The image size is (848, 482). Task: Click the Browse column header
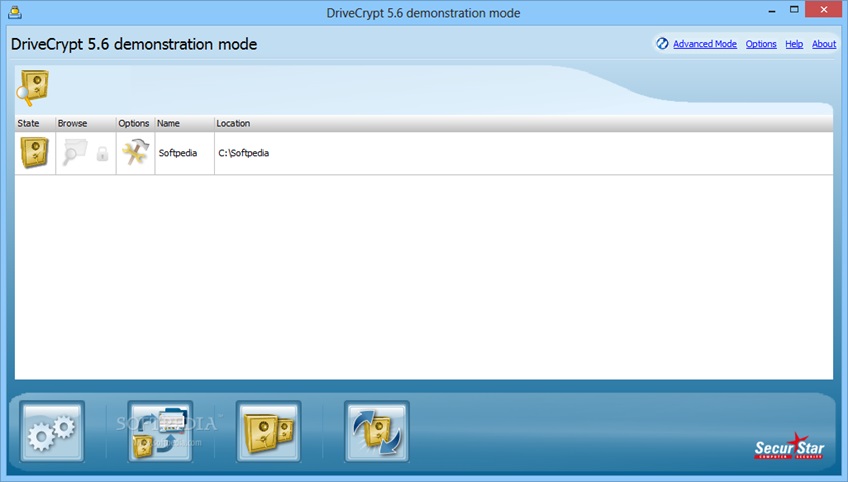[x=85, y=123]
